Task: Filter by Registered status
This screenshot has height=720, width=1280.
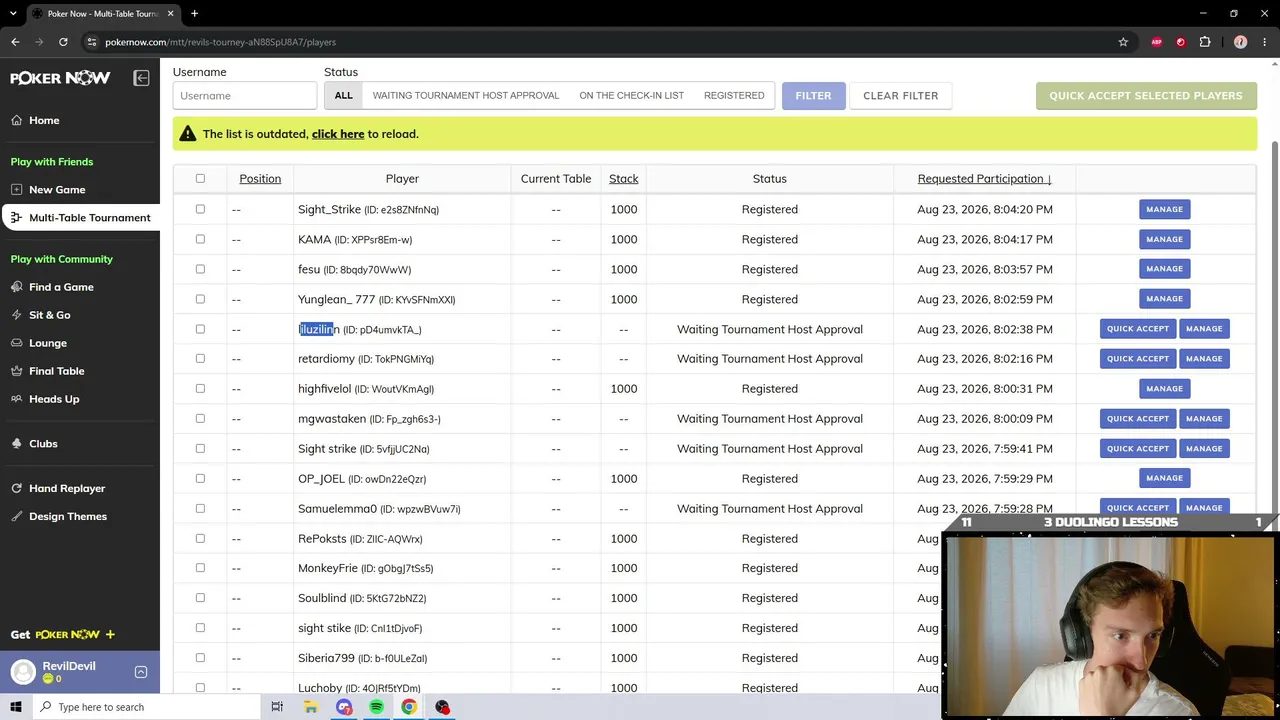Action: [734, 95]
